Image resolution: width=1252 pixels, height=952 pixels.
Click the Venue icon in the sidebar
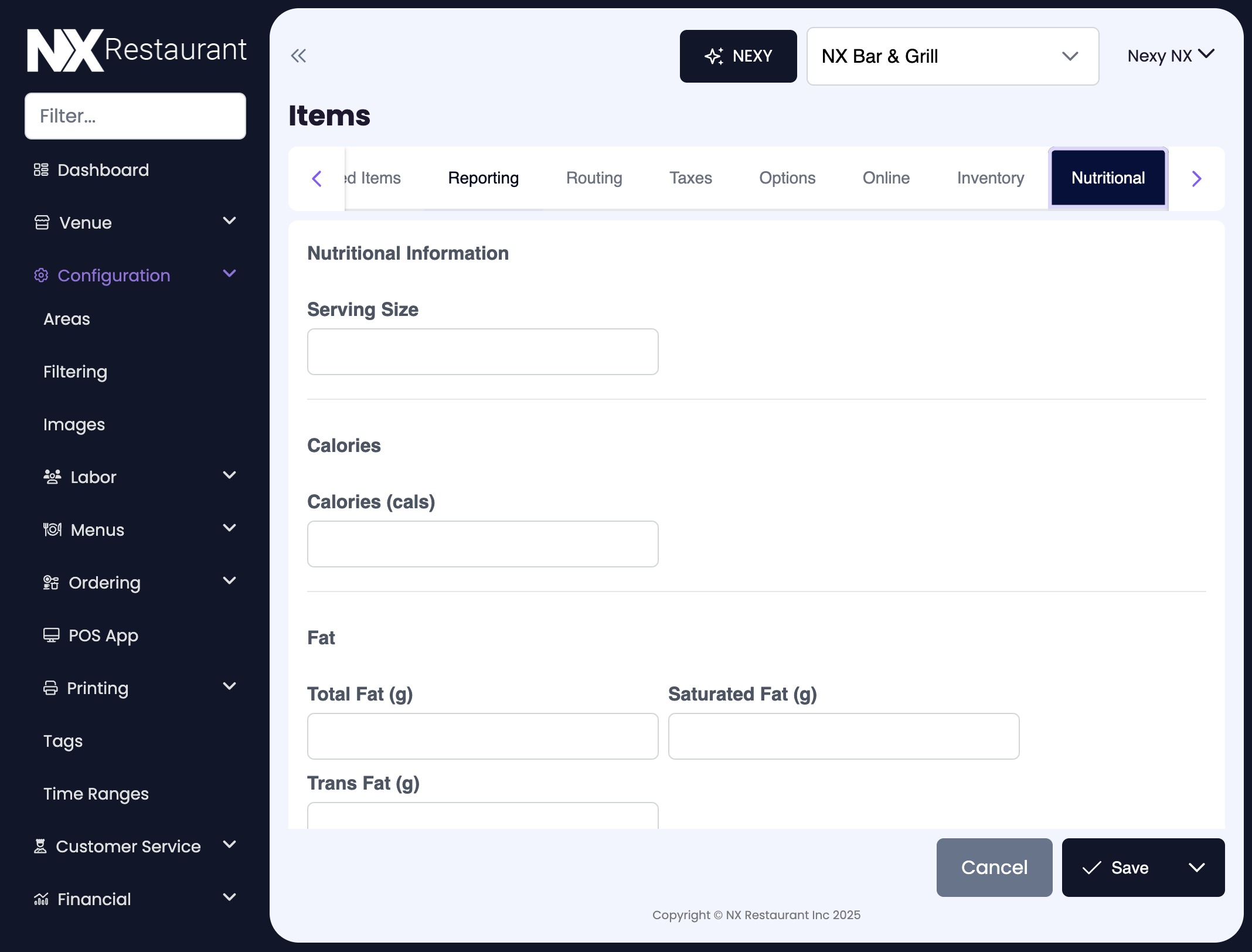[x=41, y=222]
